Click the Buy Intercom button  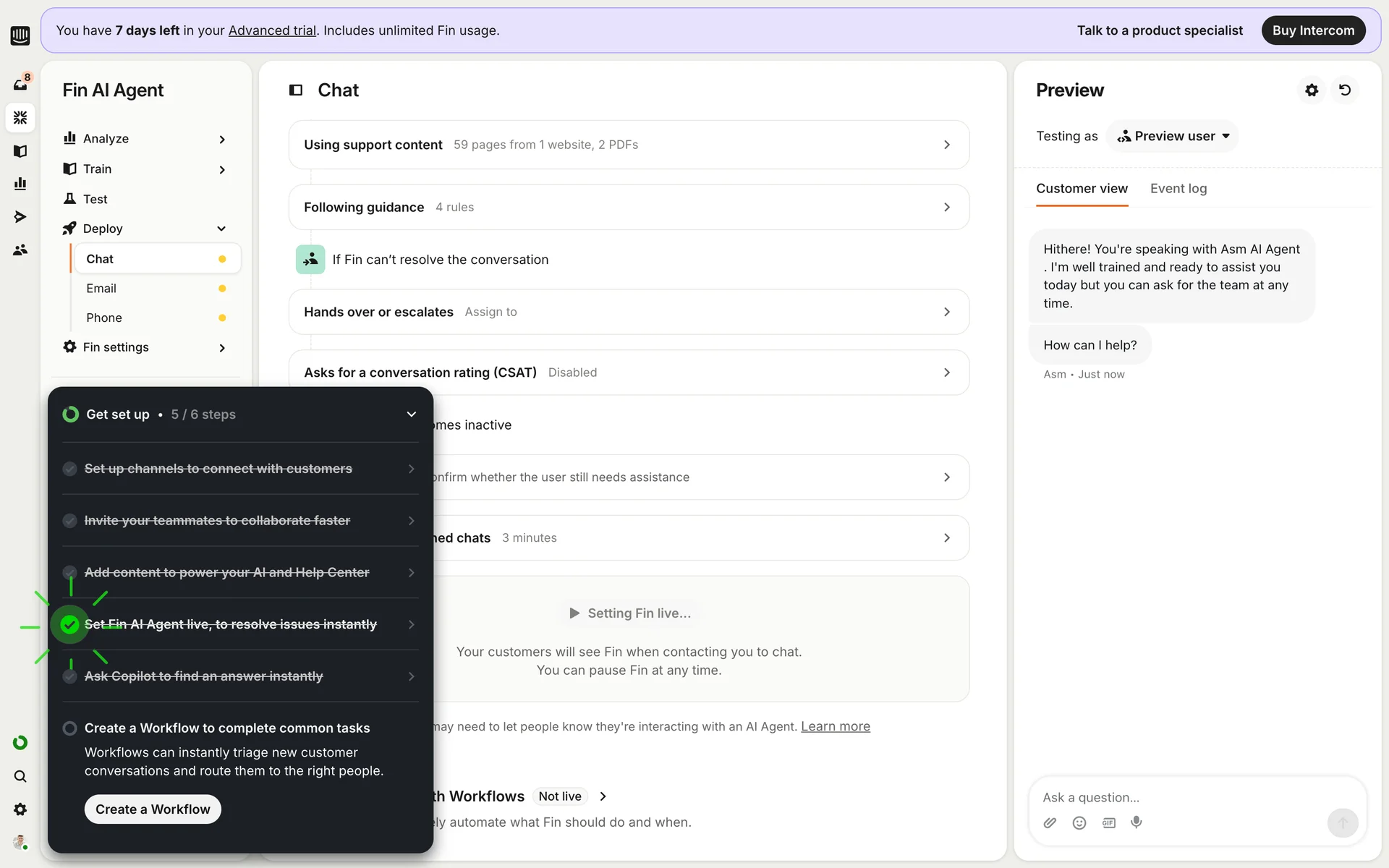1313,30
